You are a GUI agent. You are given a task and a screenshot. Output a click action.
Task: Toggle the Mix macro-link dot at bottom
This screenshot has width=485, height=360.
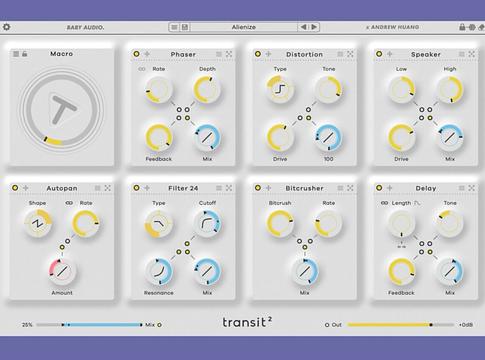click(160, 324)
